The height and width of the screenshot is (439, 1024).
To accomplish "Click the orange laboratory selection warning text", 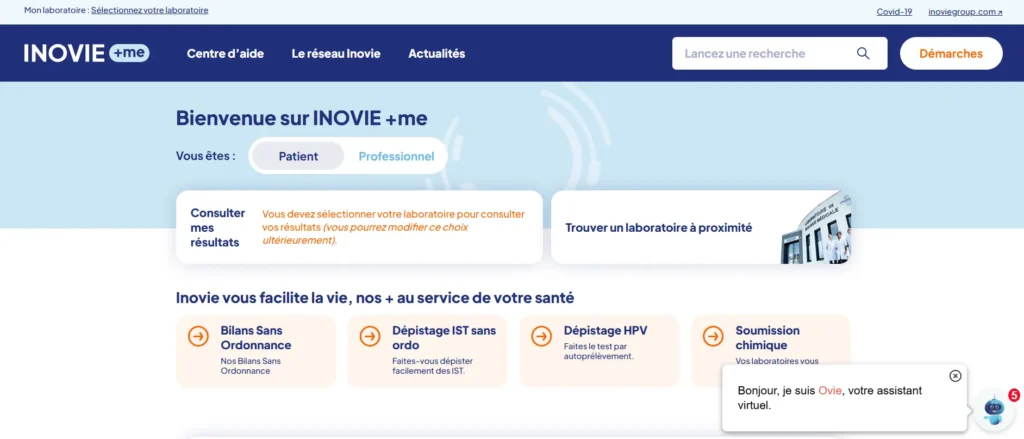I will pyautogui.click(x=393, y=227).
